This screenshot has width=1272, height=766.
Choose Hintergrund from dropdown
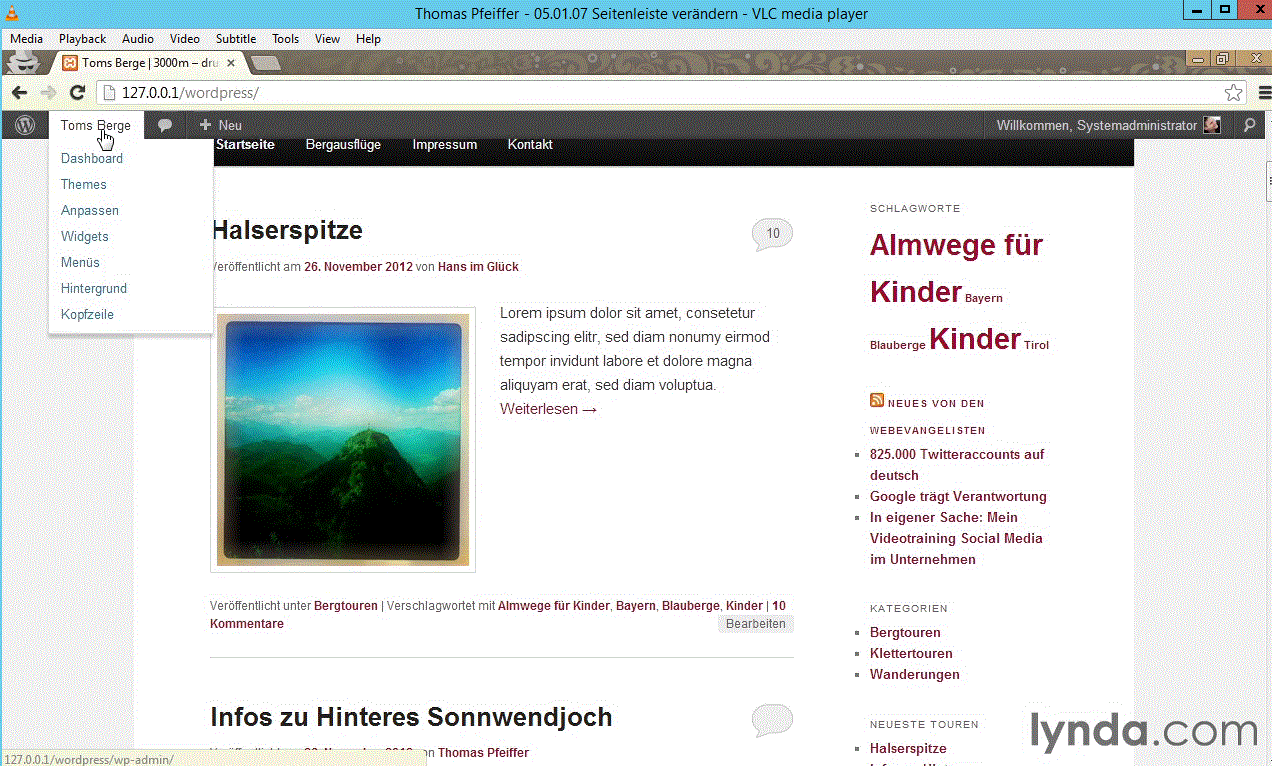pos(94,288)
